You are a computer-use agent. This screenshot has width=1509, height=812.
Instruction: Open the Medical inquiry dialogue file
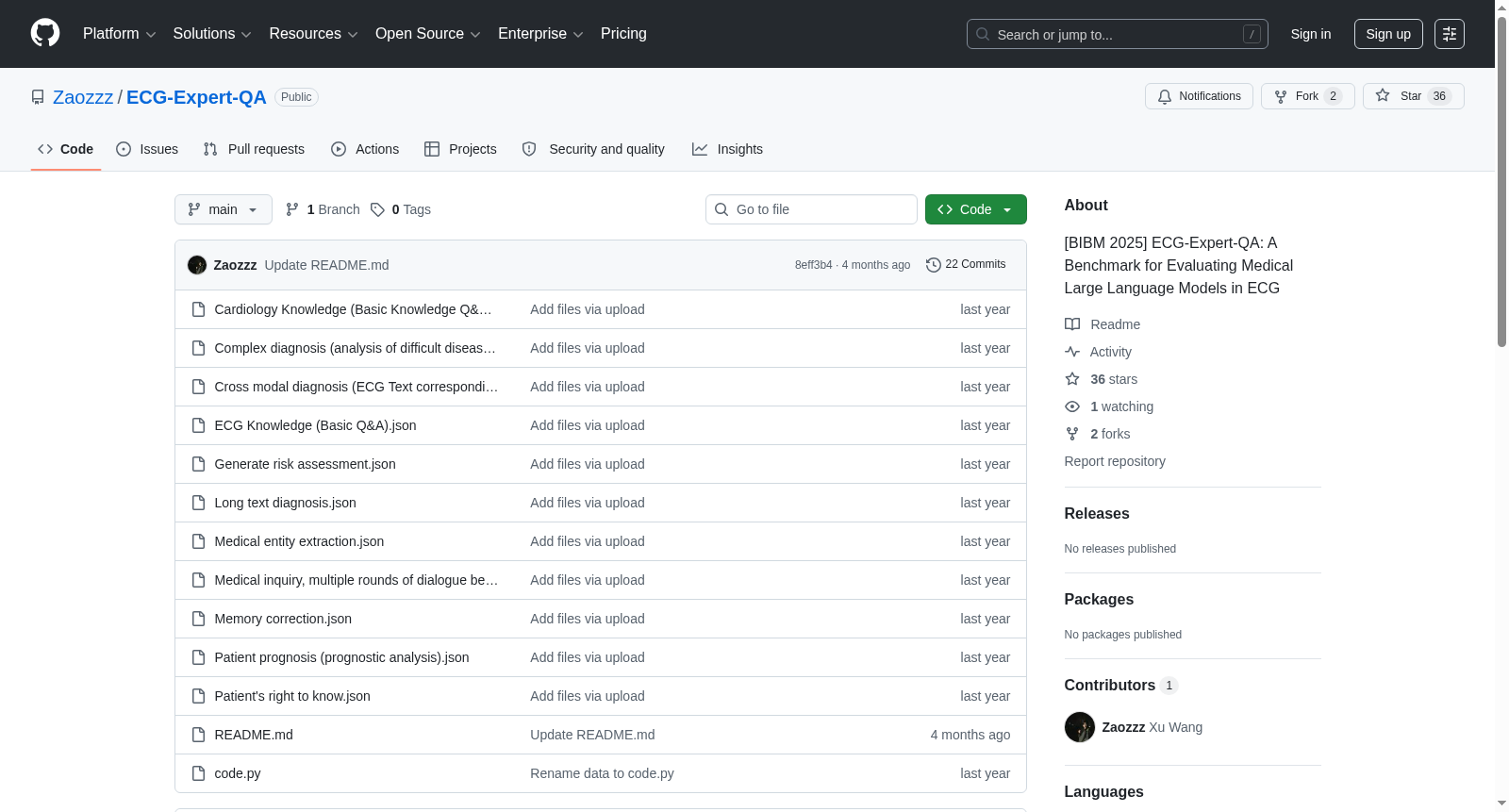pos(357,580)
